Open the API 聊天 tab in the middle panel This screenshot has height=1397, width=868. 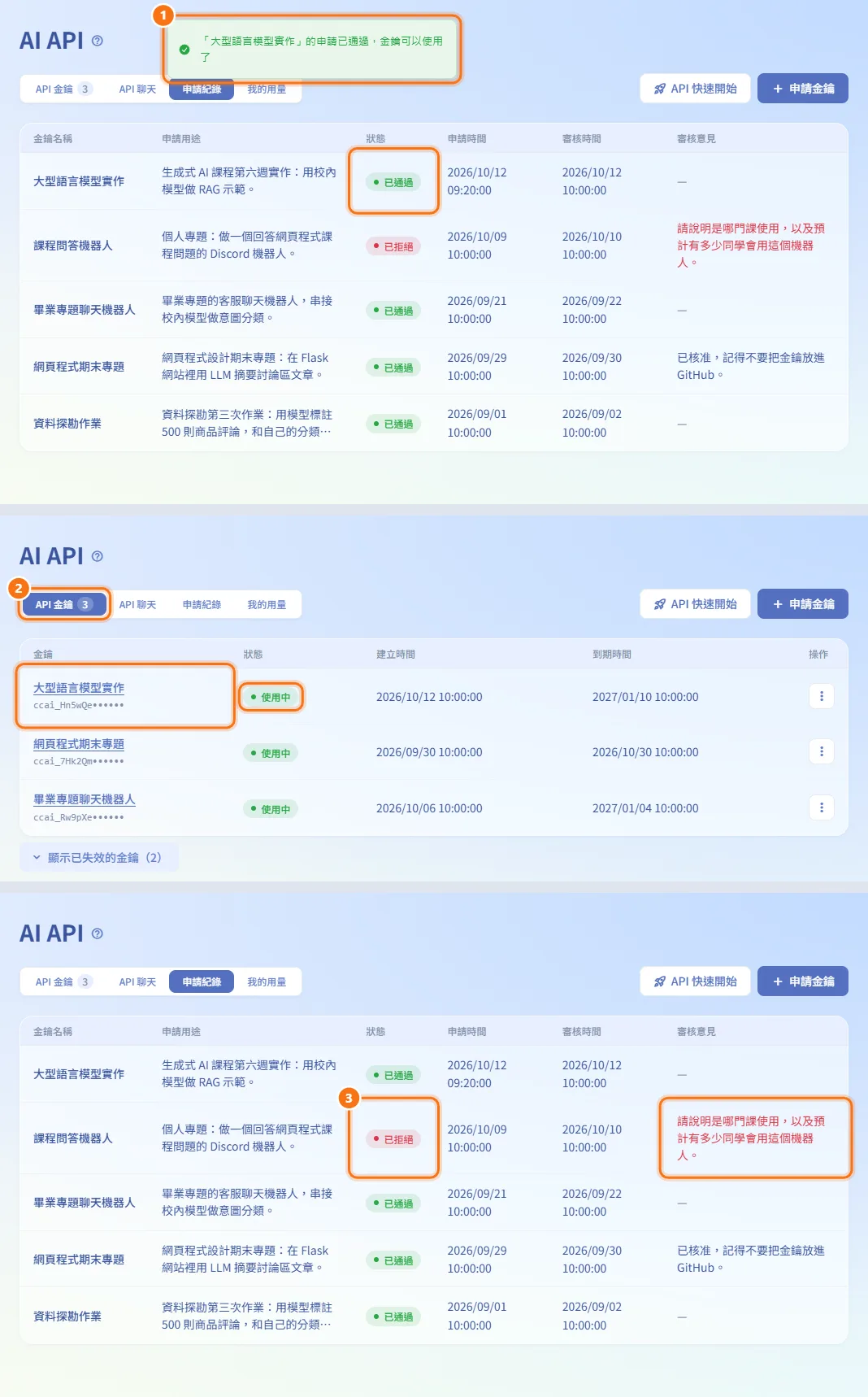click(x=137, y=605)
